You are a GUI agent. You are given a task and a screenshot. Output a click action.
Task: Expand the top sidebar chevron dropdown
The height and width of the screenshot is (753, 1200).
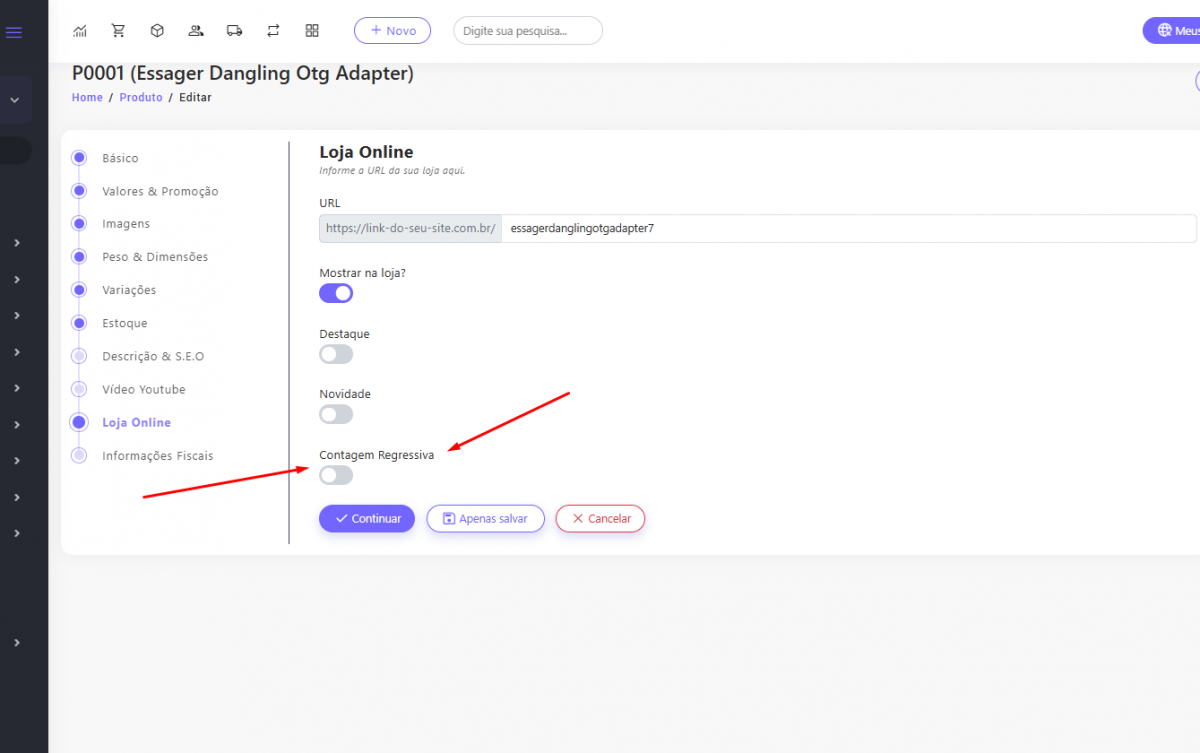tap(15, 100)
